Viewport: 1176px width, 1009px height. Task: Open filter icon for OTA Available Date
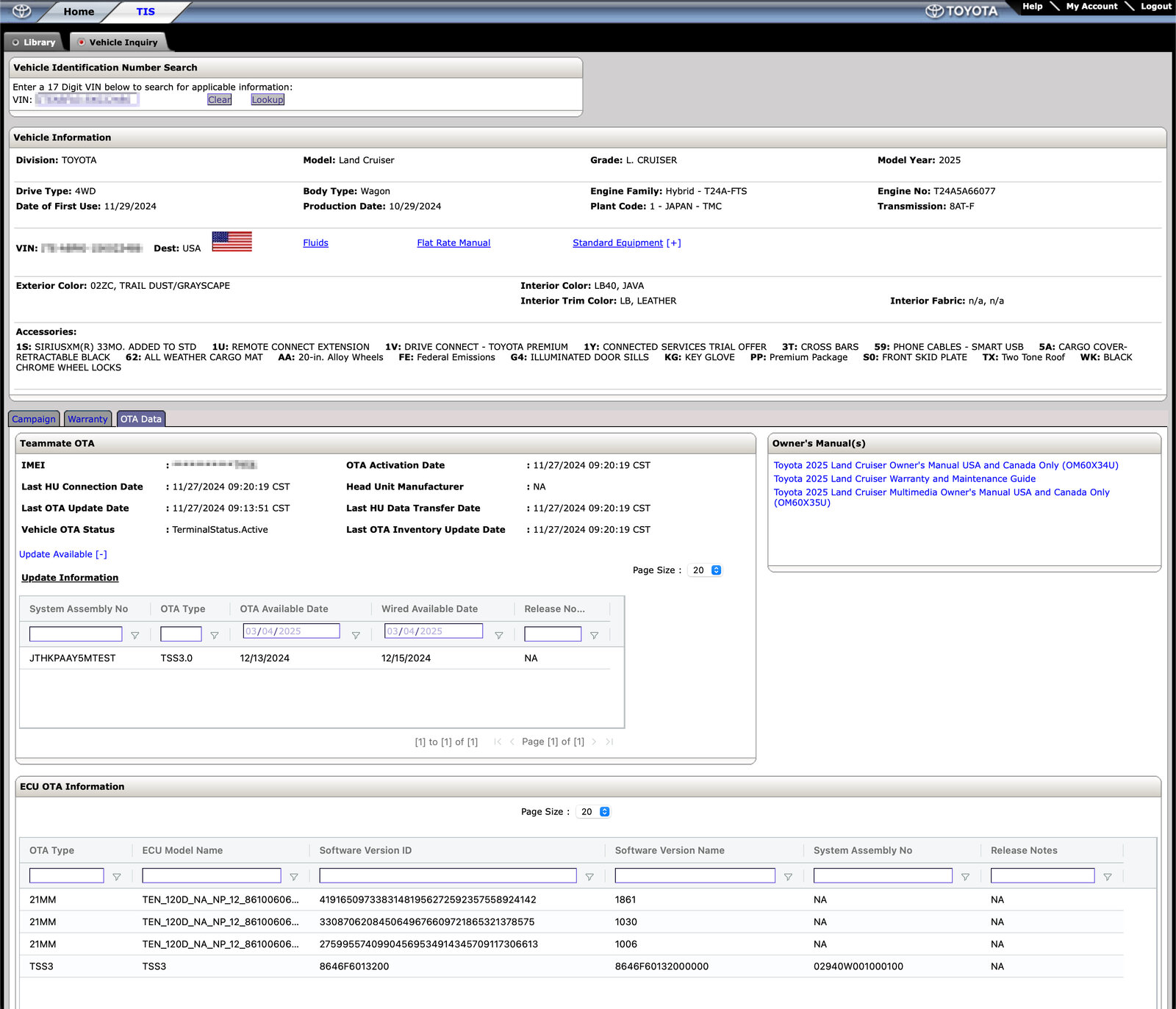tap(356, 635)
